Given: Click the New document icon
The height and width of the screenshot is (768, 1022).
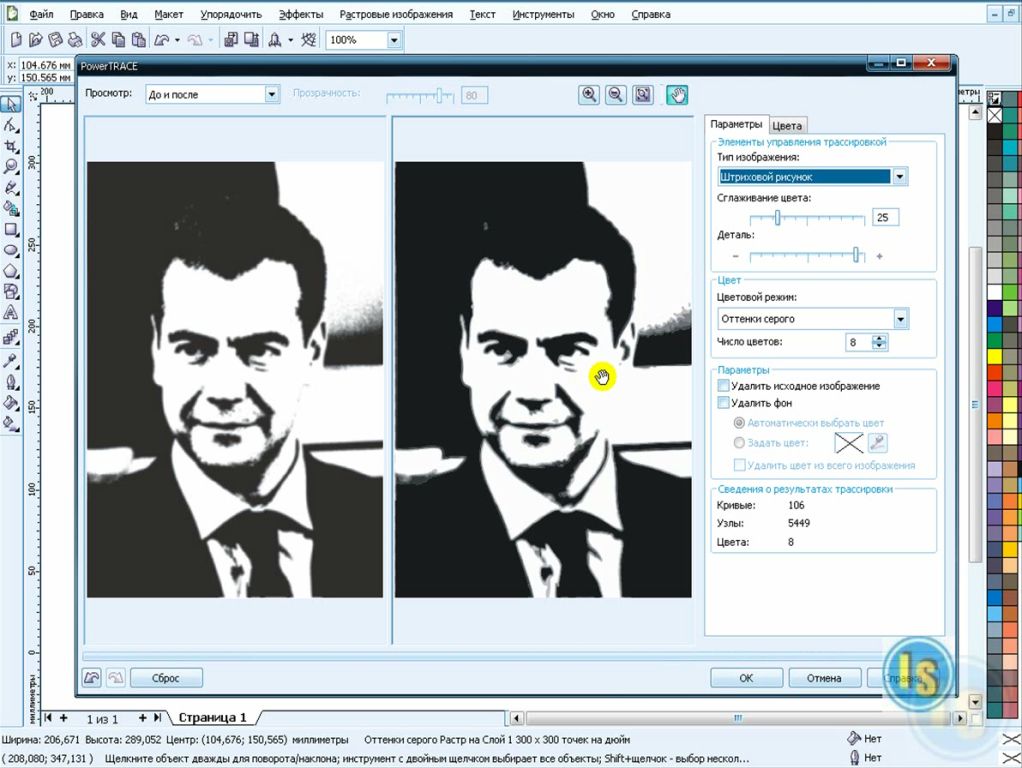Looking at the screenshot, I should pyautogui.click(x=16, y=40).
